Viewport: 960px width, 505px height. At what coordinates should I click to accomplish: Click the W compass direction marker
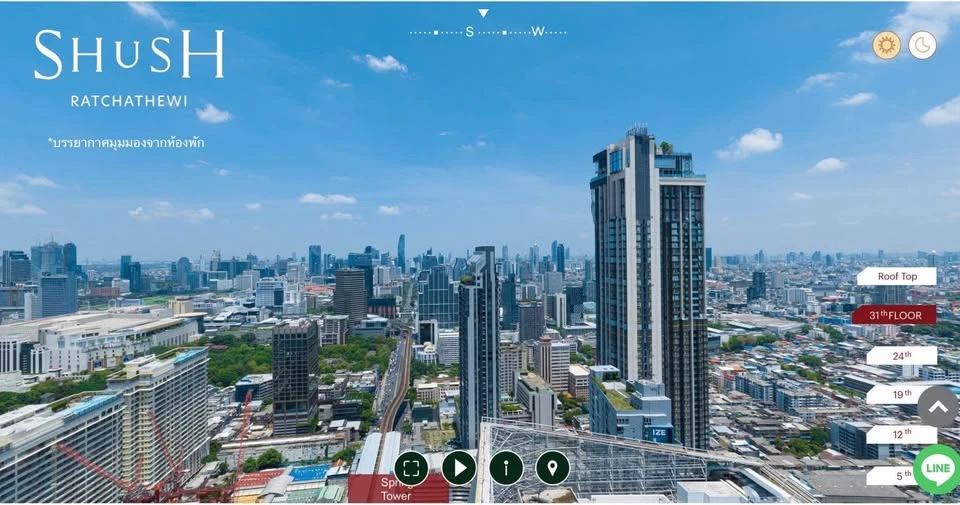(538, 32)
